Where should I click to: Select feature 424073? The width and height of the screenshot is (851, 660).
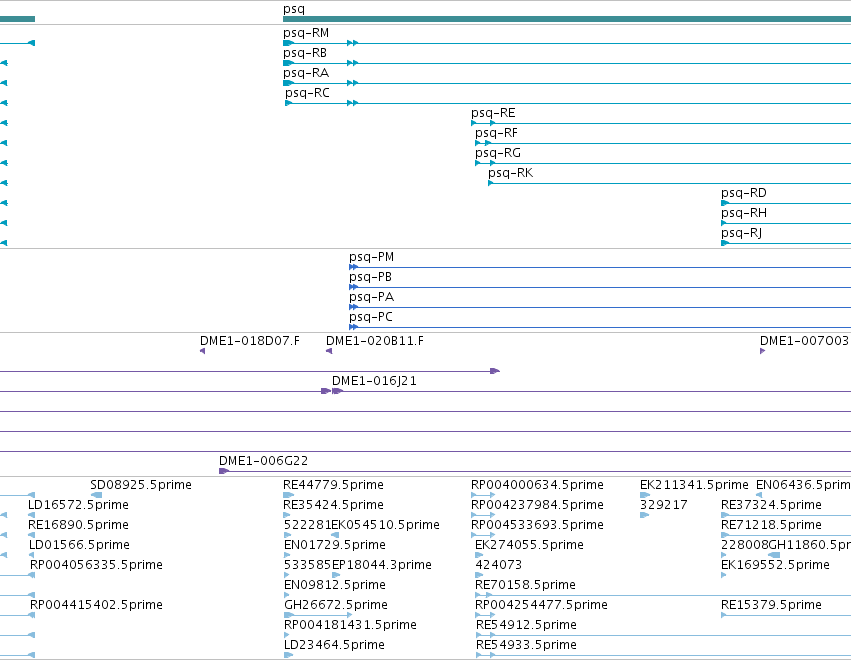click(x=499, y=564)
